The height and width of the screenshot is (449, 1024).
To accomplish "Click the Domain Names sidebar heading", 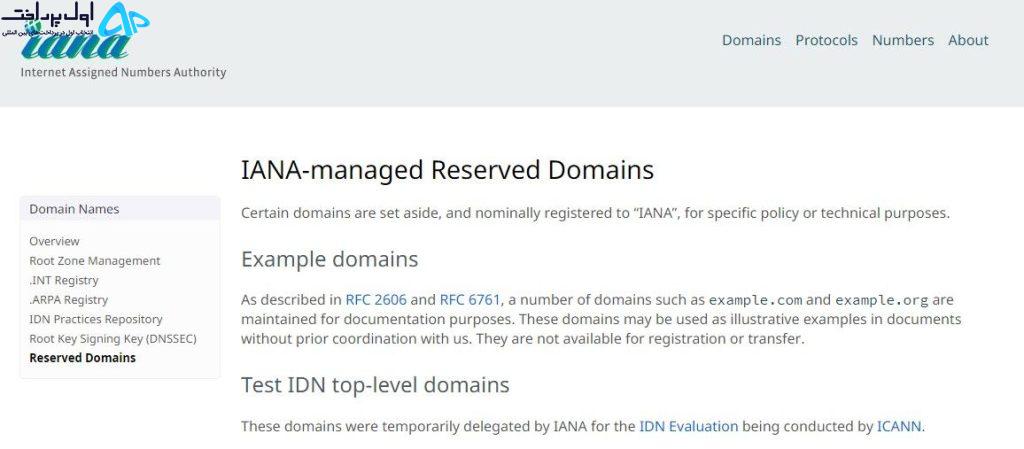I will tap(74, 209).
